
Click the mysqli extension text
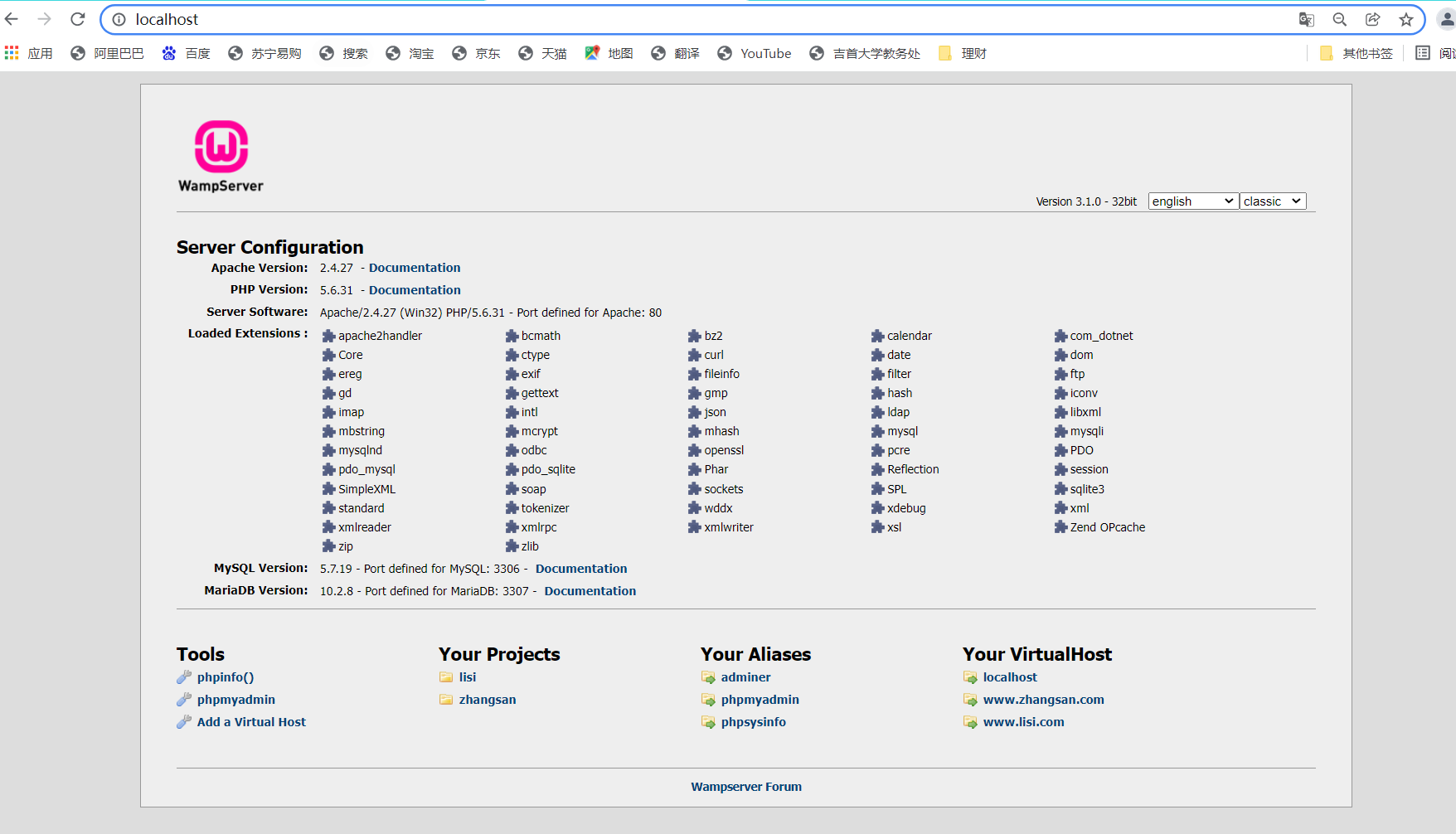click(1087, 431)
